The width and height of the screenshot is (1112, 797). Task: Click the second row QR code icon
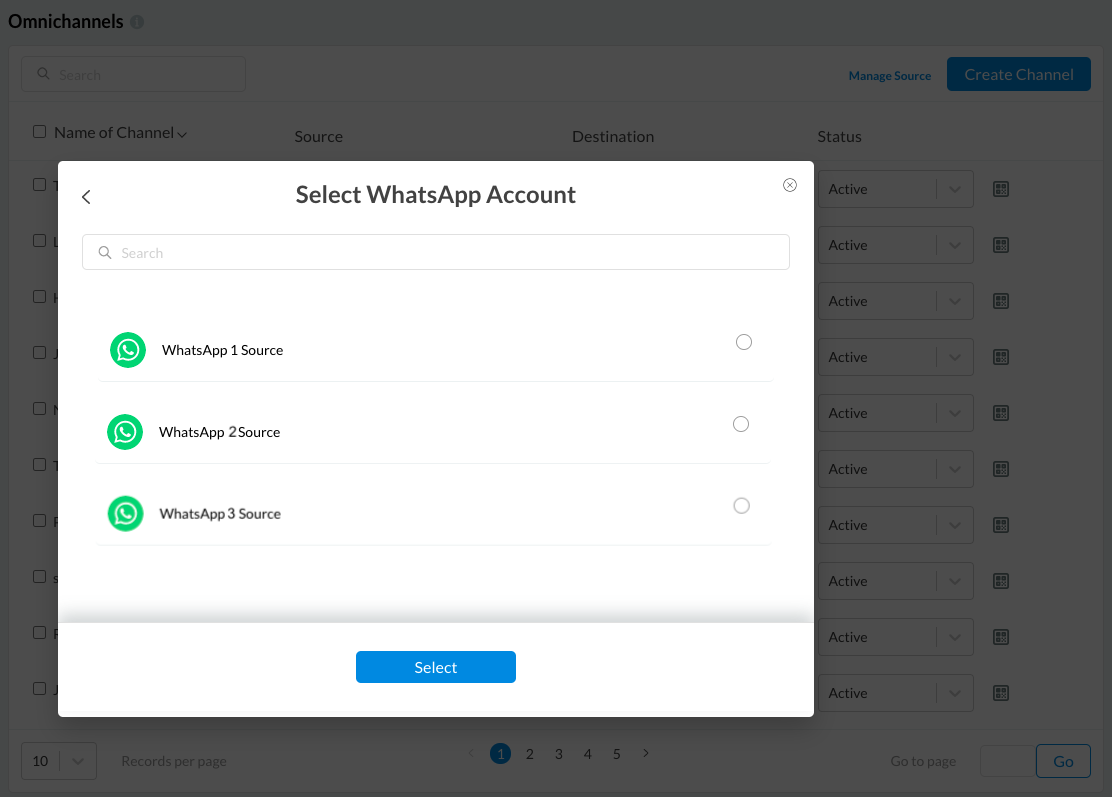[x=1001, y=245]
